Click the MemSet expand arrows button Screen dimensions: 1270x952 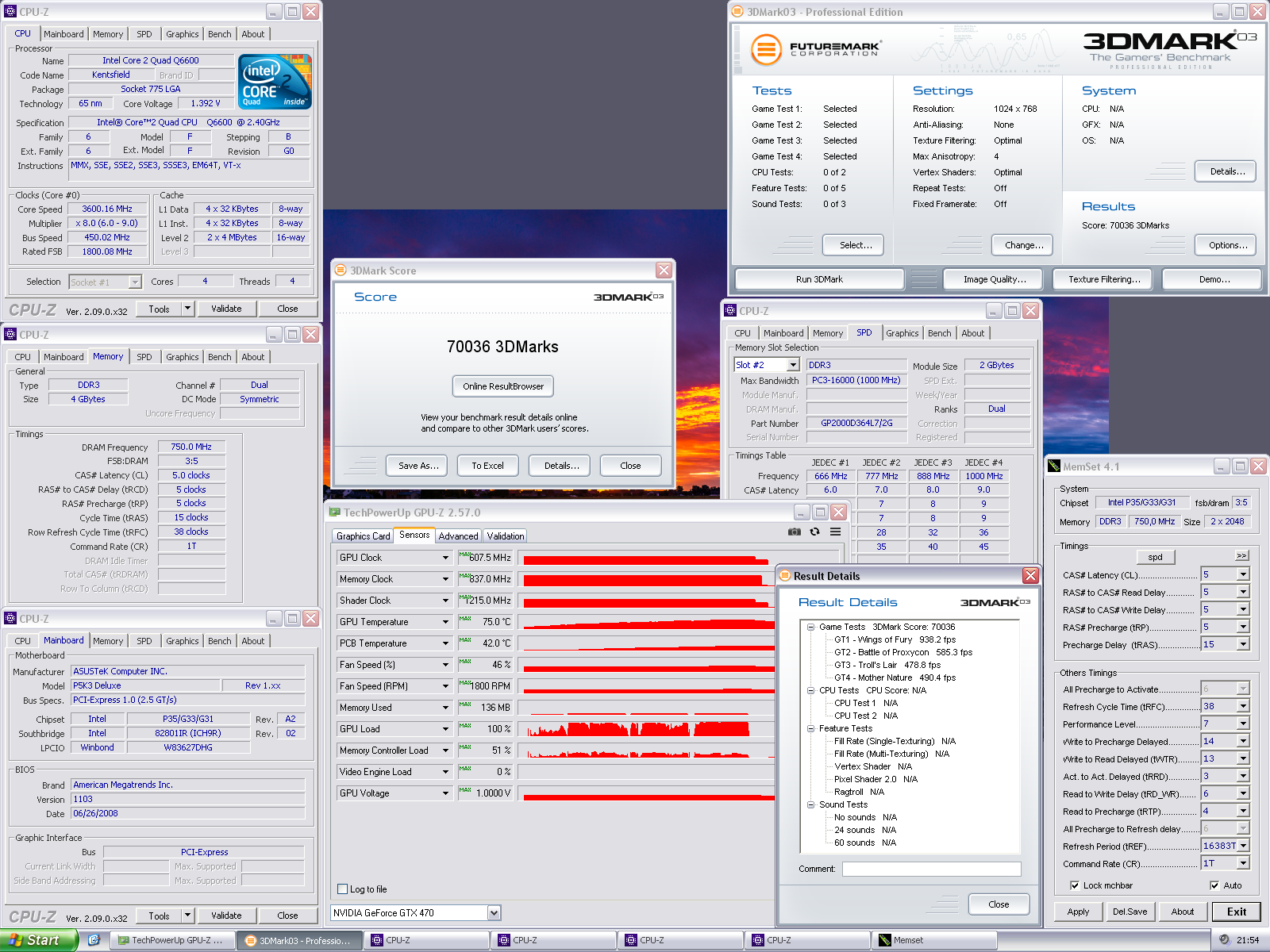coord(1241,555)
